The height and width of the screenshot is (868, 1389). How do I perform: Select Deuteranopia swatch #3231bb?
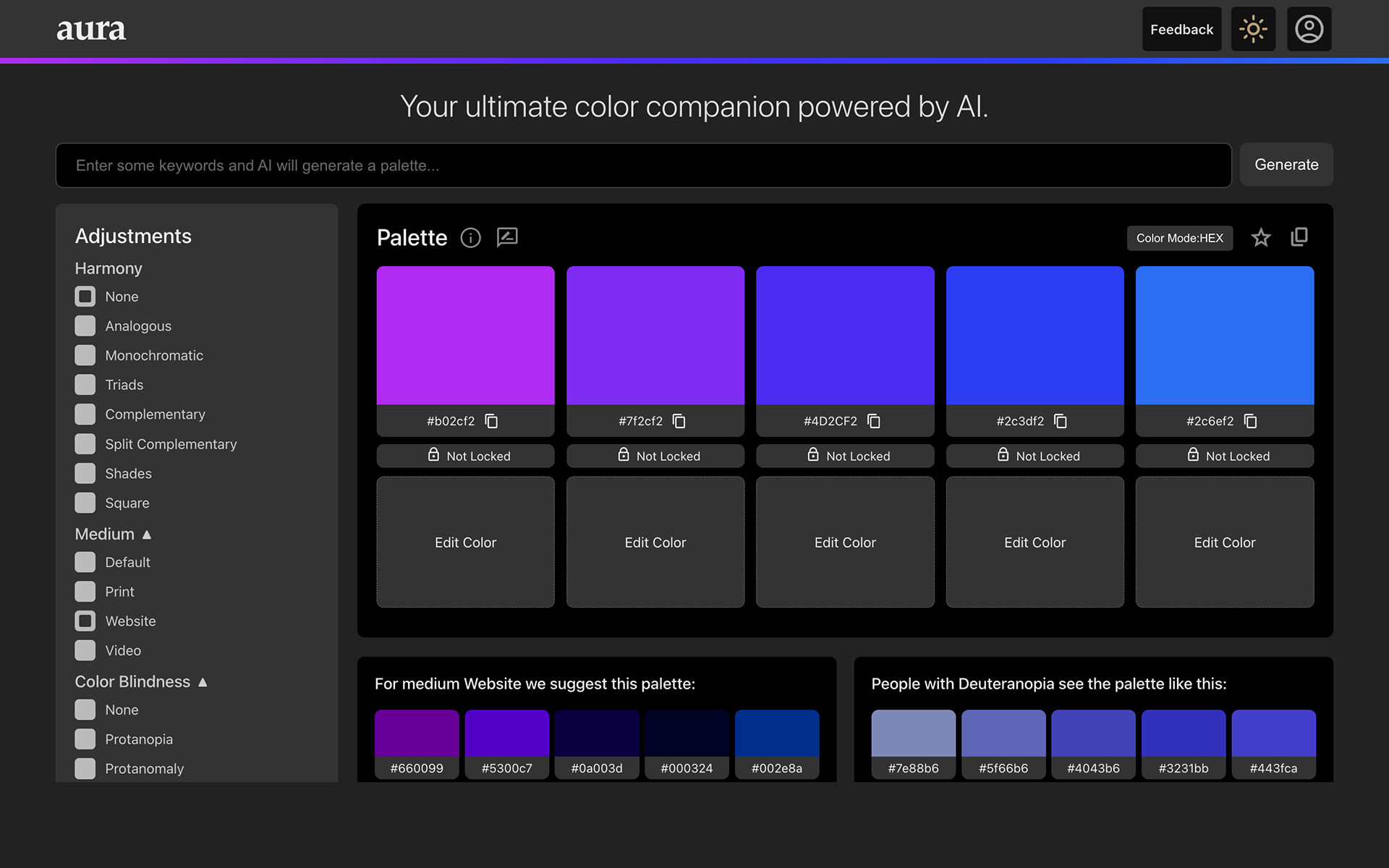pyautogui.click(x=1184, y=733)
